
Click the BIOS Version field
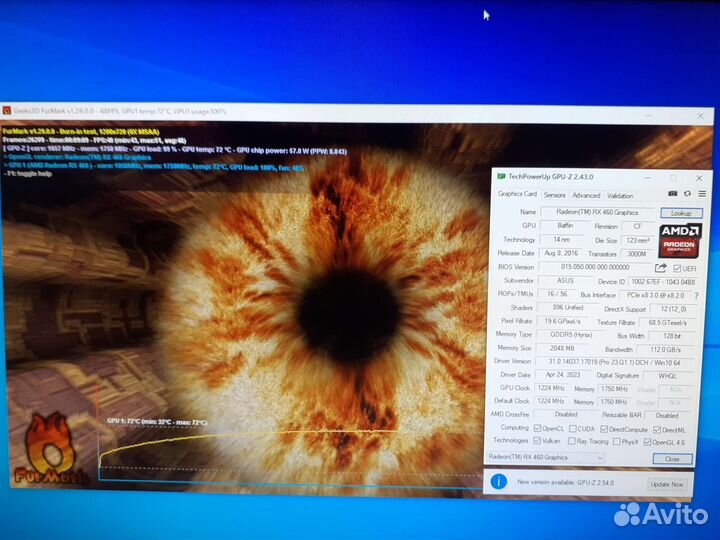[595, 267]
